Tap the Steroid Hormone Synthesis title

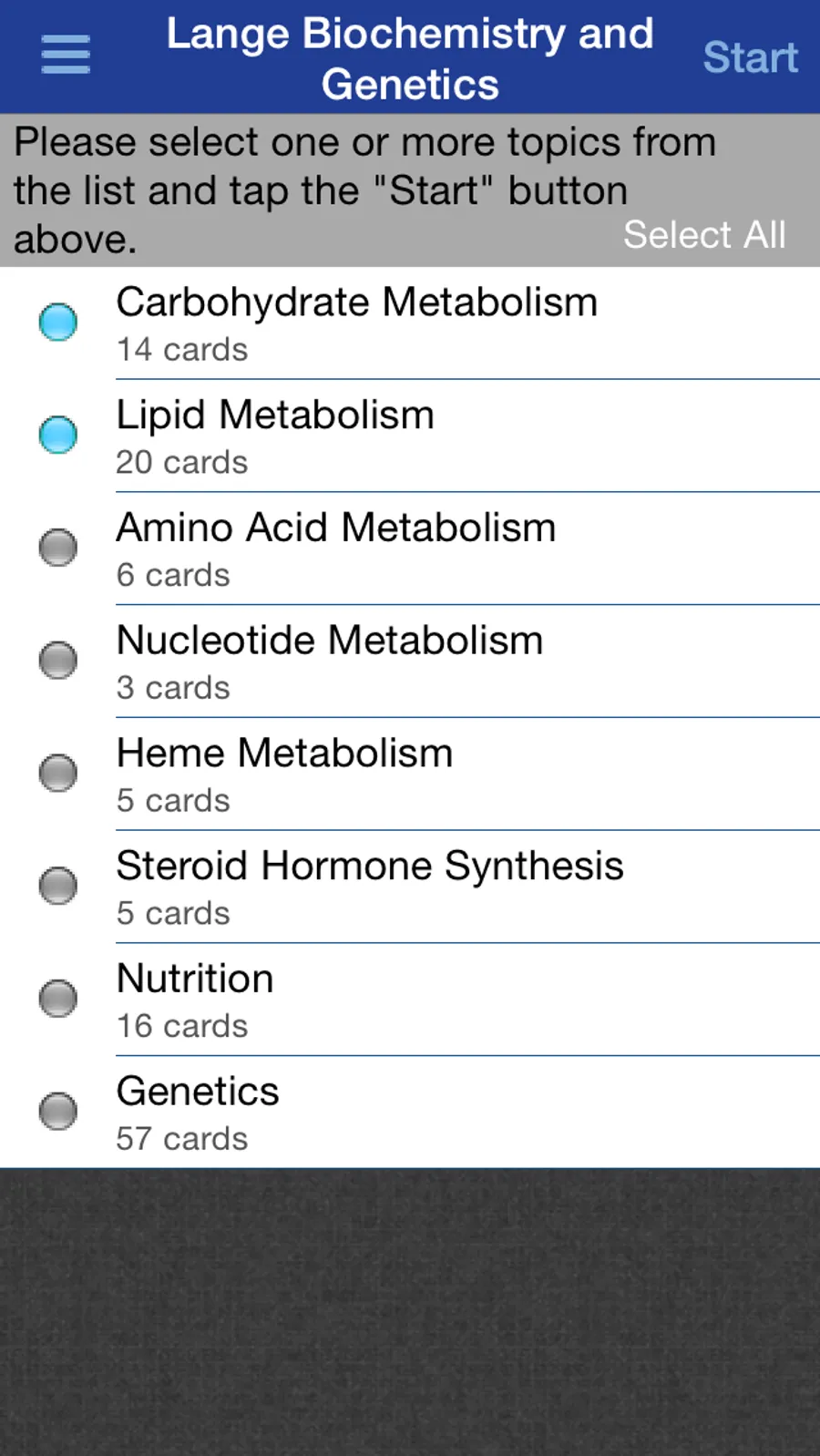click(370, 866)
